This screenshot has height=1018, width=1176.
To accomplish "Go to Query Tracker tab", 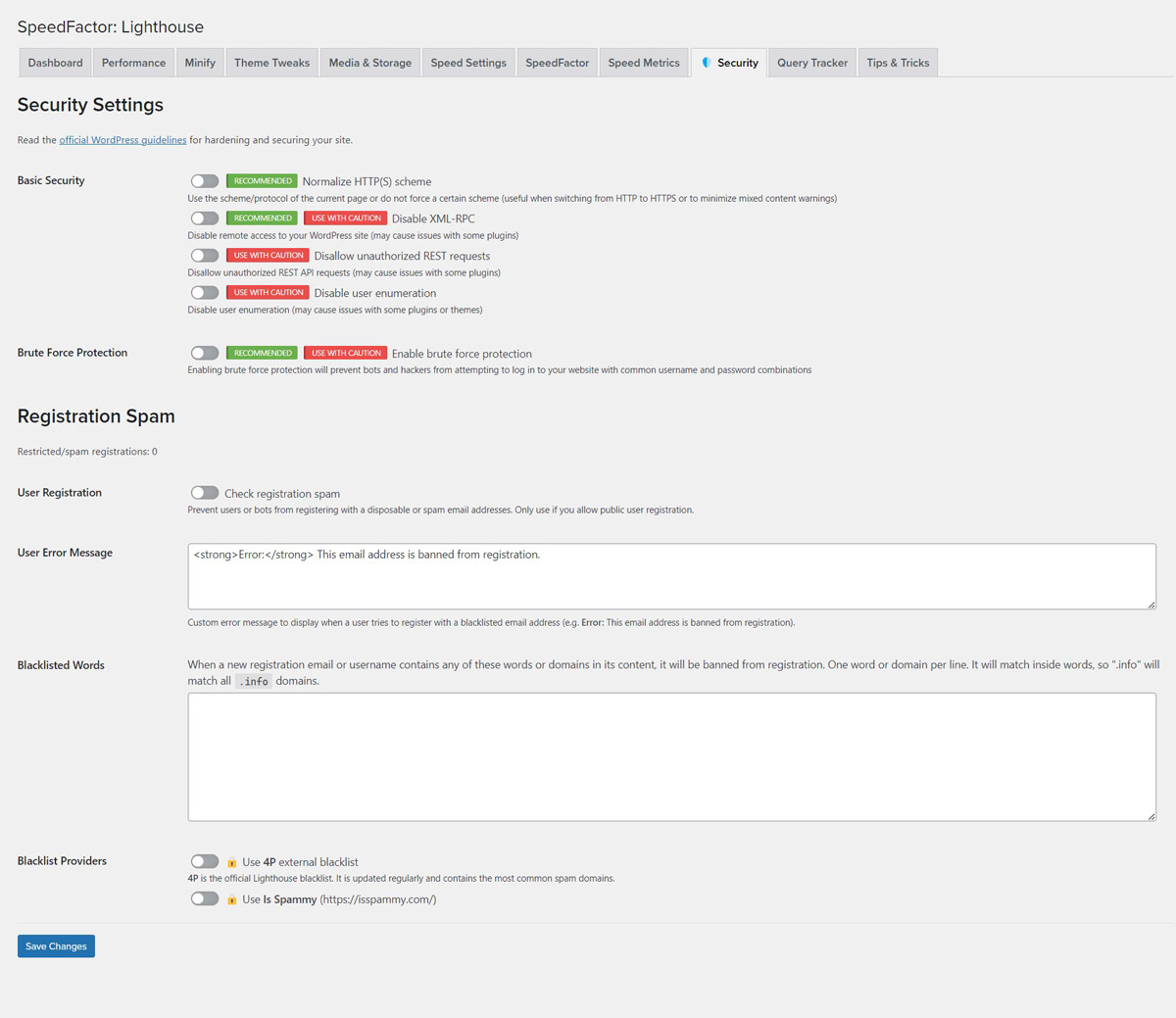I will click(812, 63).
